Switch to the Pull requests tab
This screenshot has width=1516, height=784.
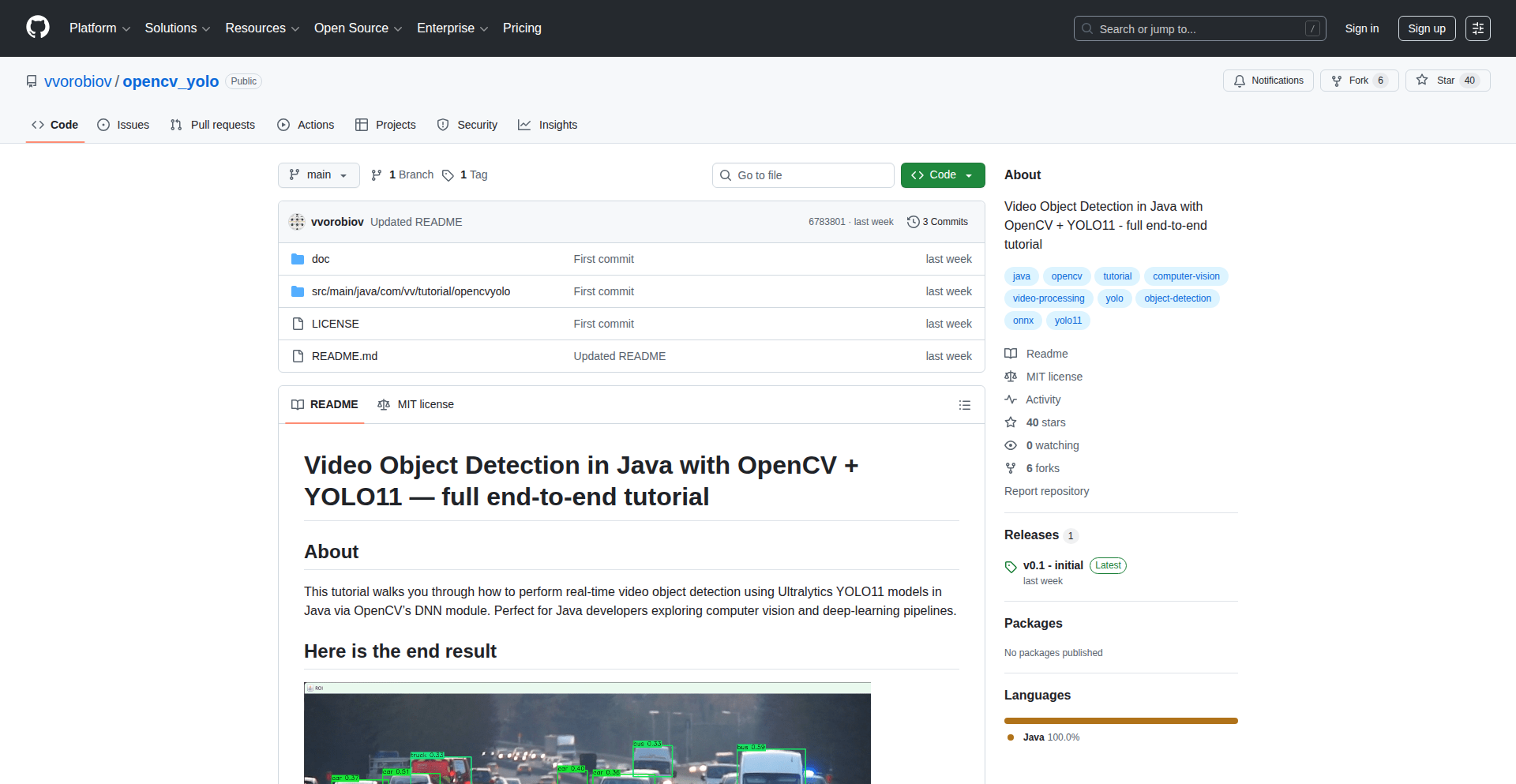[212, 125]
